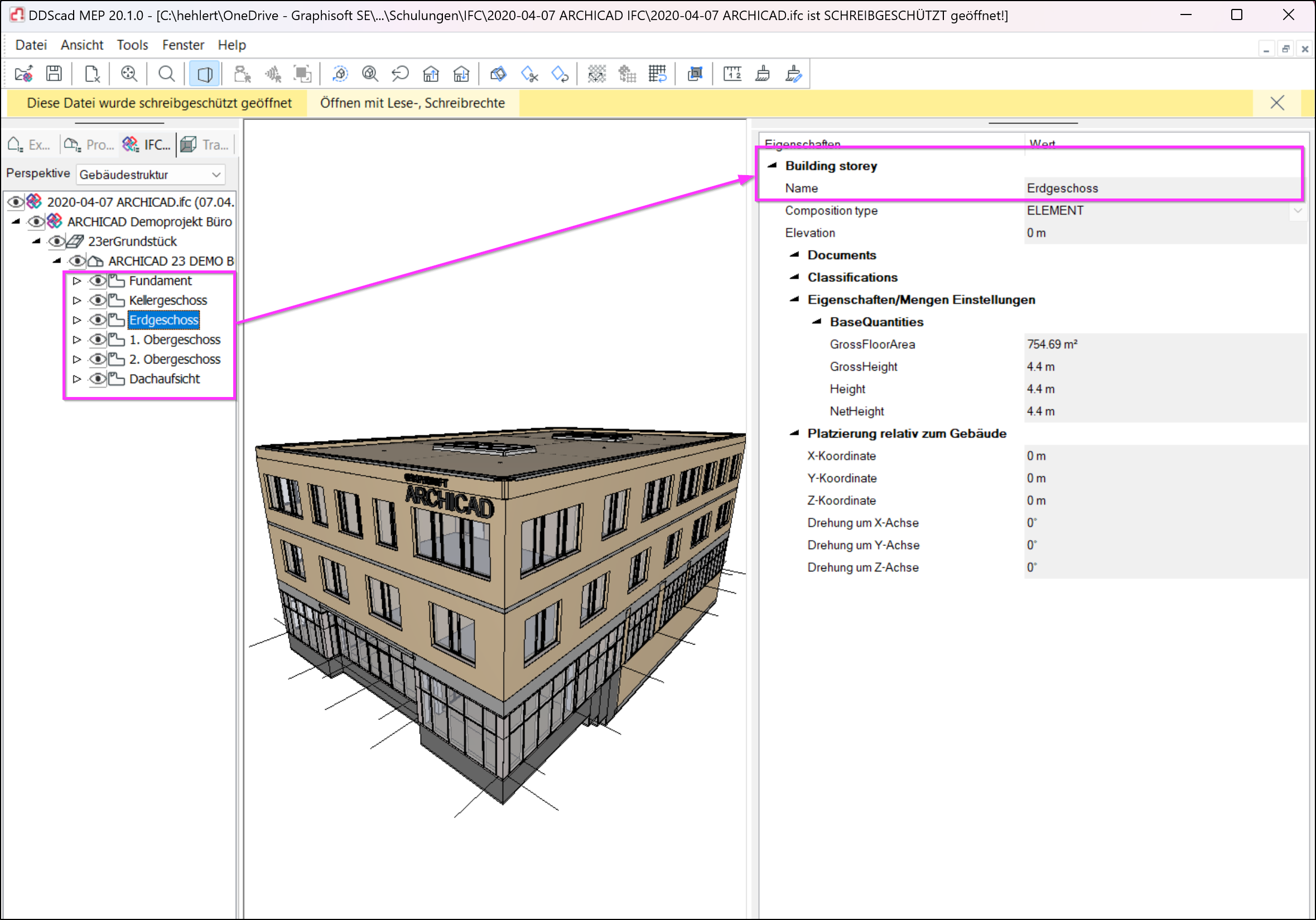
Task: Switch to the IFC... panel tab
Action: pos(147,145)
